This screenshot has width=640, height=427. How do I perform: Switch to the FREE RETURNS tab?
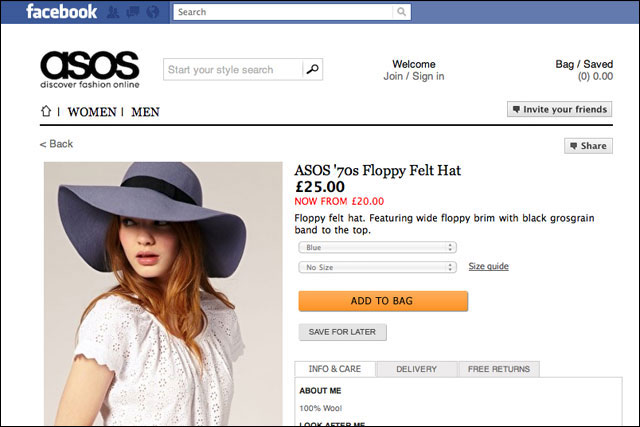pos(499,369)
